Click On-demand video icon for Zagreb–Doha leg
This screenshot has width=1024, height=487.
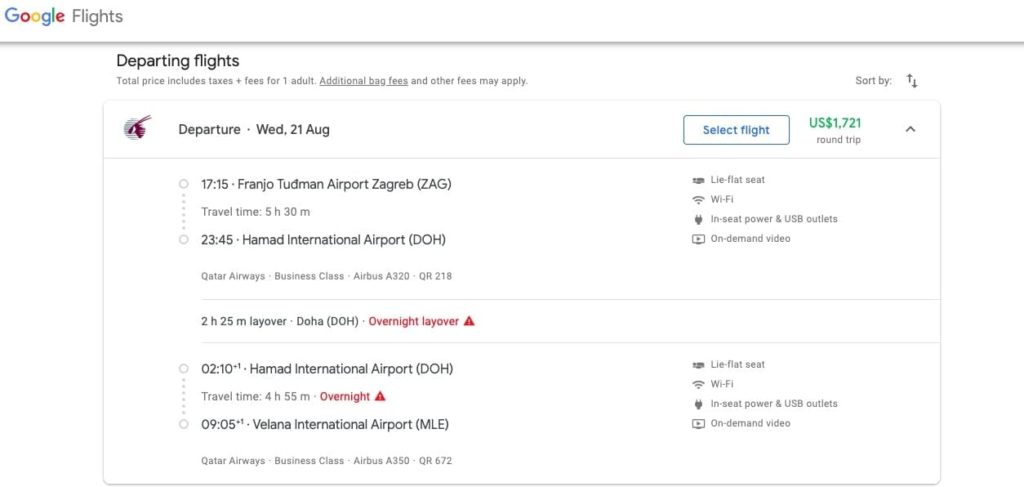[x=698, y=239]
